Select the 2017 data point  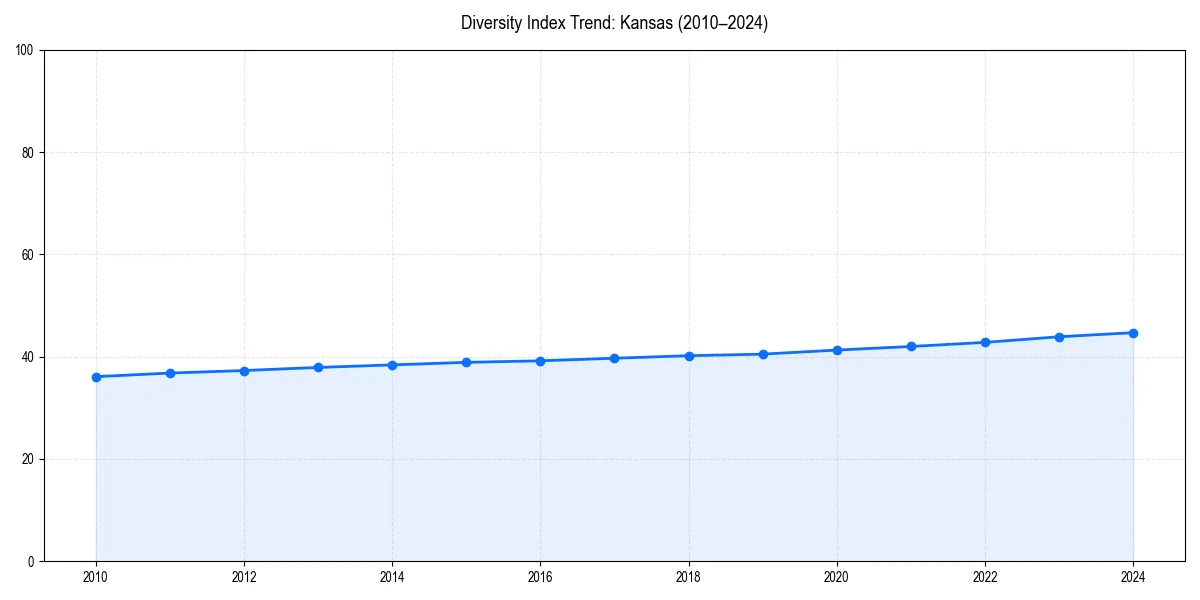[x=614, y=357]
